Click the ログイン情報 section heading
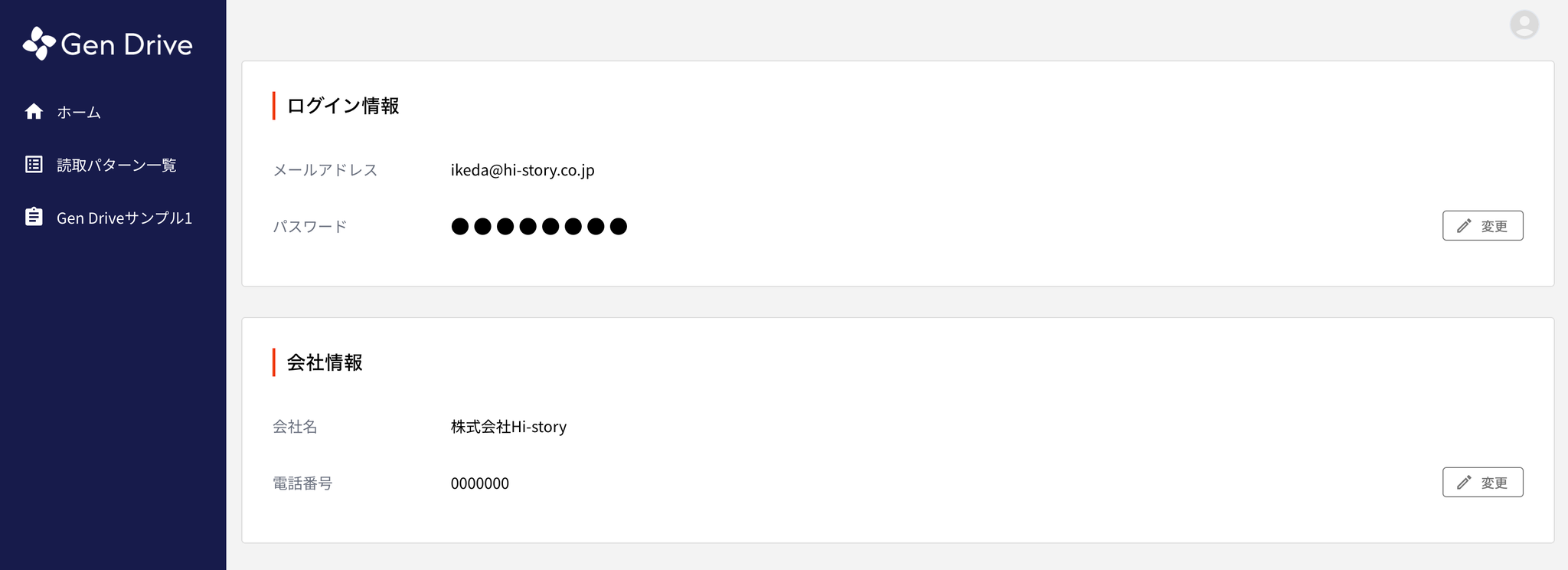Image resolution: width=1568 pixels, height=570 pixels. pyautogui.click(x=343, y=106)
